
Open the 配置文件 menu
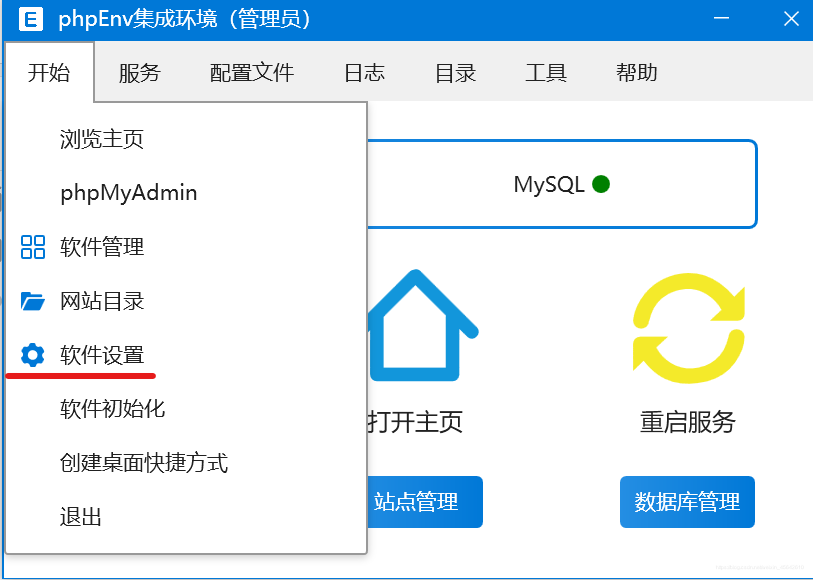[251, 71]
